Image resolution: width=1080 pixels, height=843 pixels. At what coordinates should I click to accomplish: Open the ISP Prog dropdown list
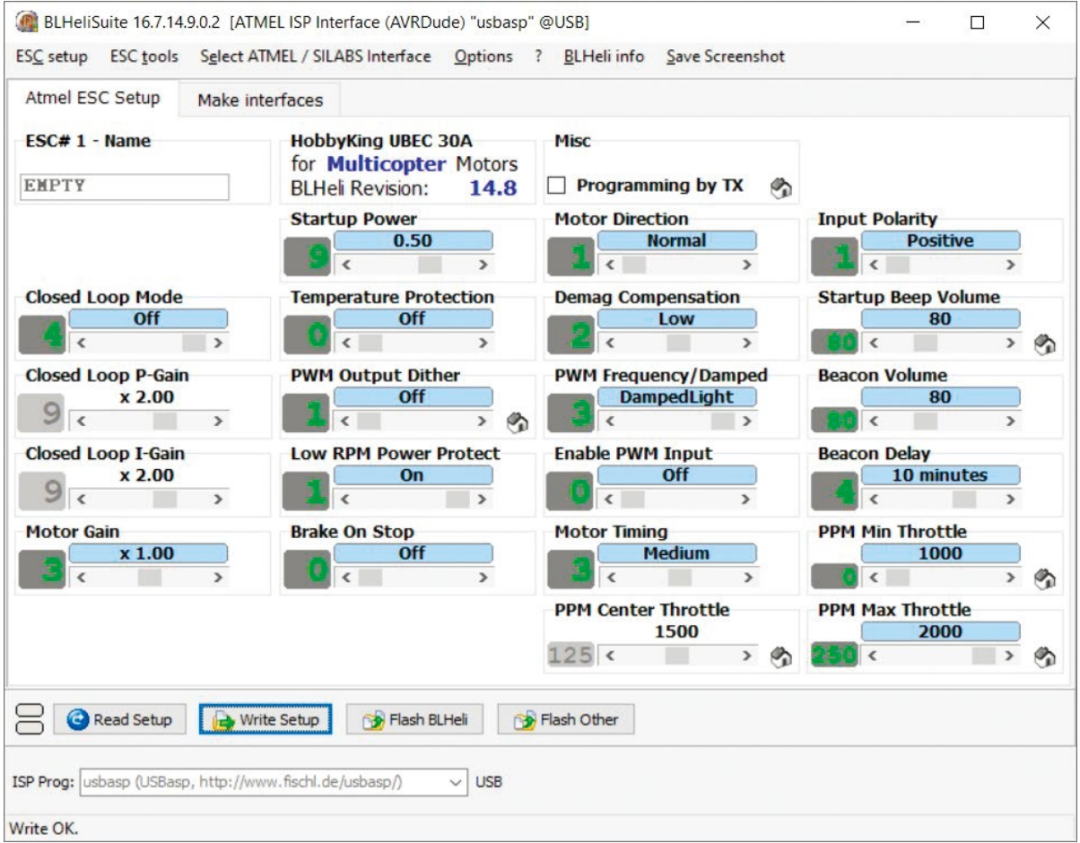(455, 782)
